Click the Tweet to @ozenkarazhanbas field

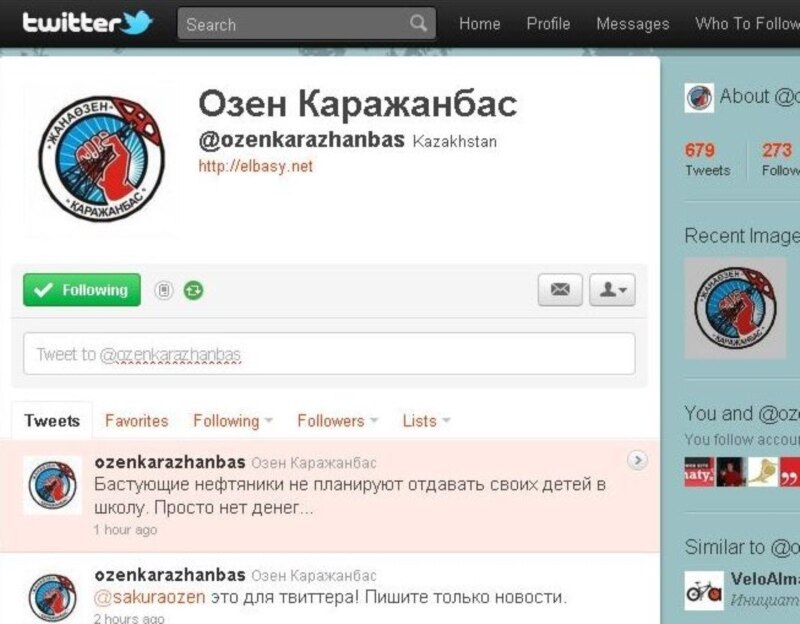(x=329, y=354)
